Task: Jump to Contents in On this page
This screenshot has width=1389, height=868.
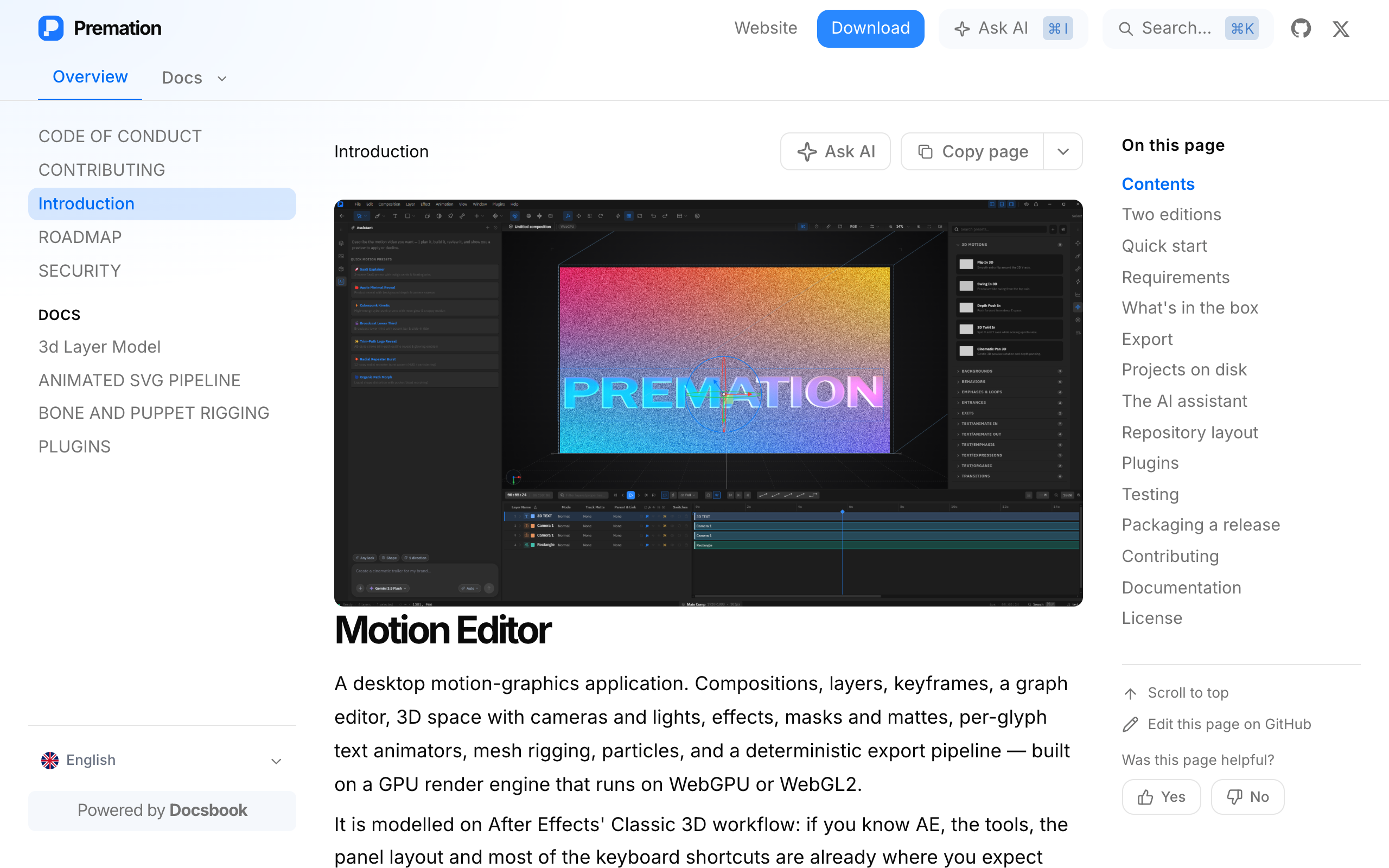Action: coord(1158,184)
